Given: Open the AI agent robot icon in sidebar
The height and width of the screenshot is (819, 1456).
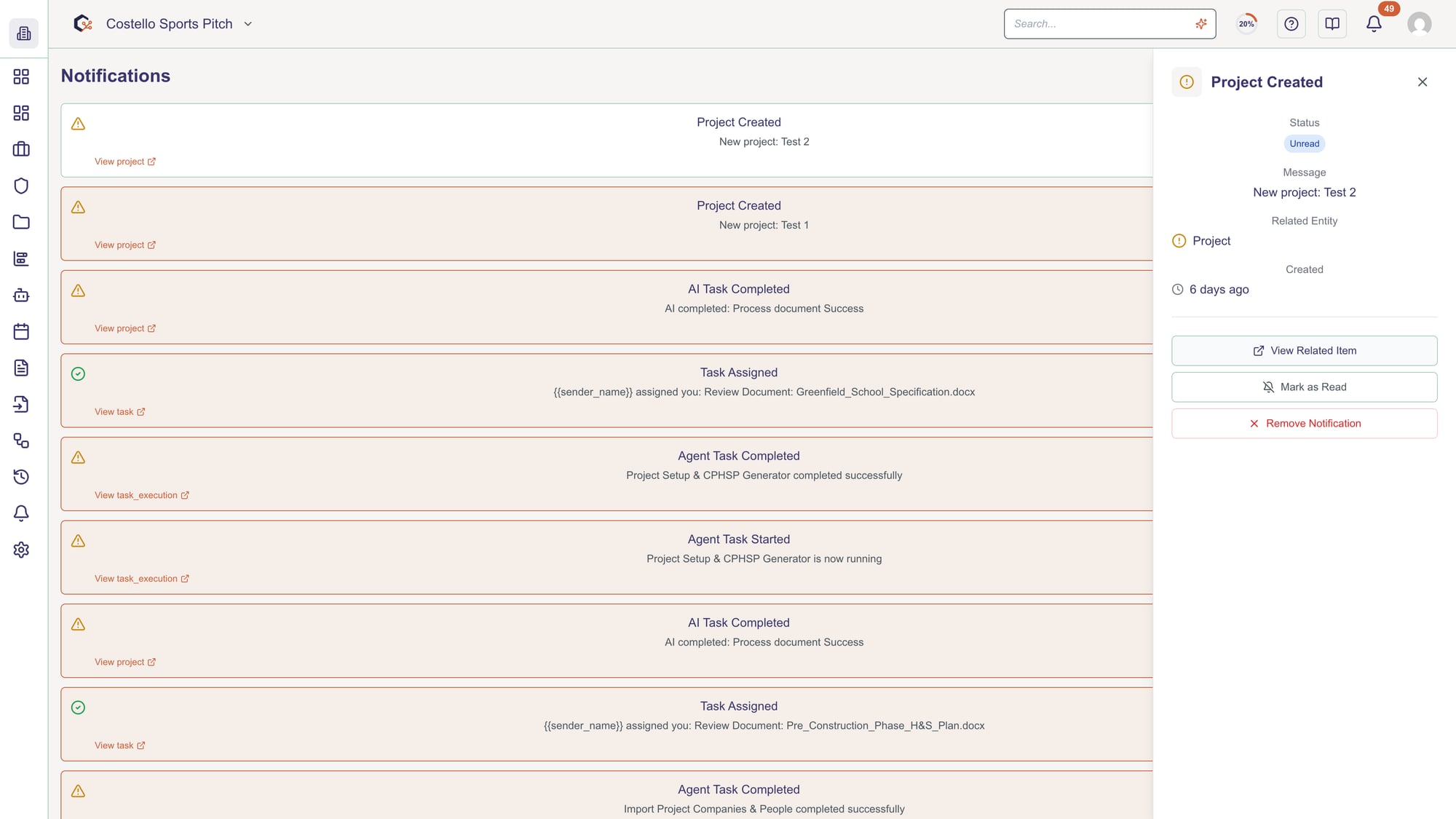Looking at the screenshot, I should pyautogui.click(x=21, y=295).
